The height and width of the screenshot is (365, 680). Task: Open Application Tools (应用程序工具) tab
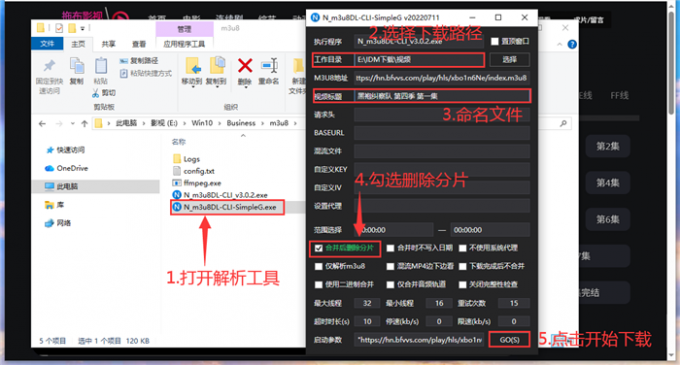pyautogui.click(x=184, y=44)
